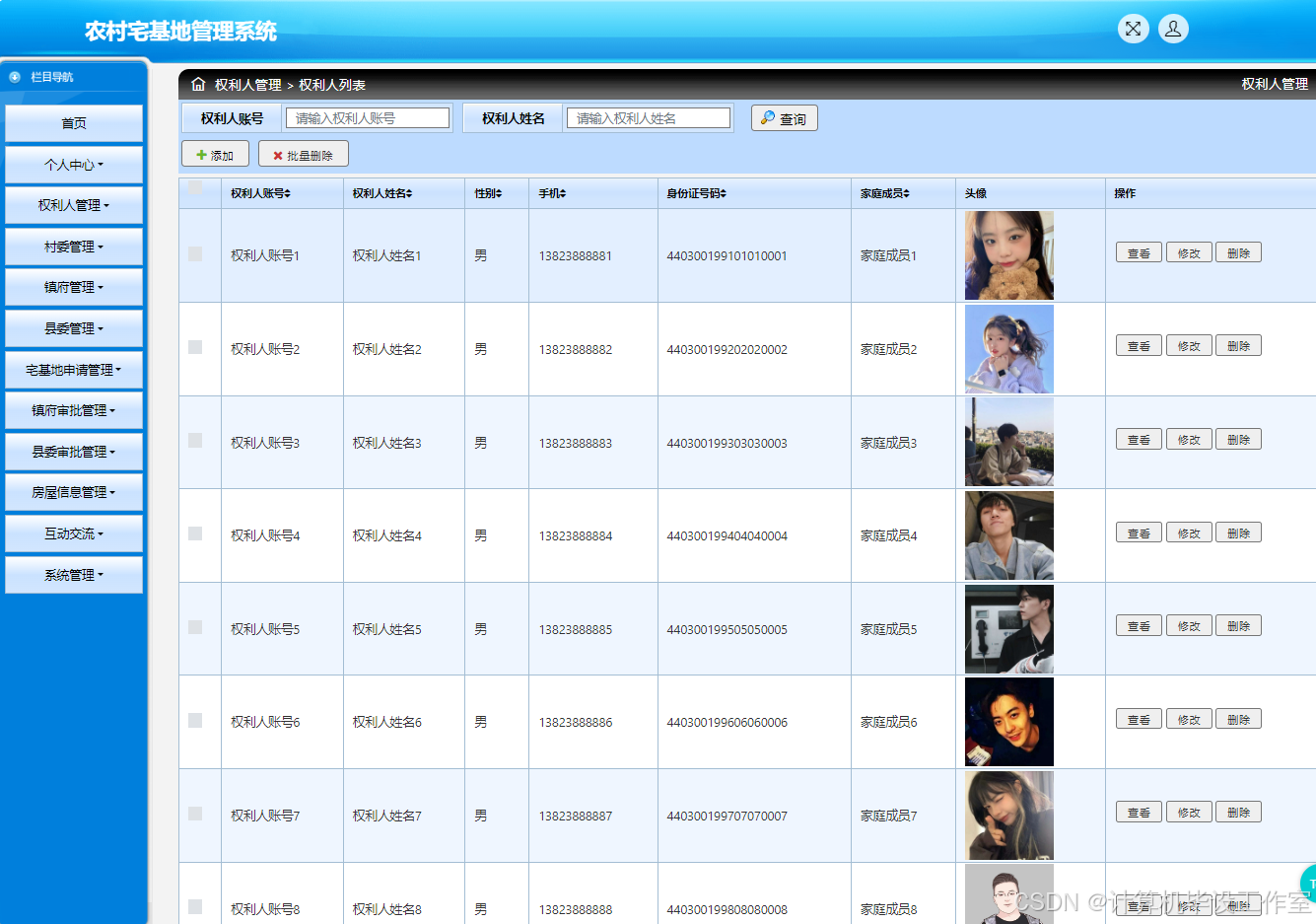1316x924 pixels.
Task: Click 家庭成员5 cell
Action: click(x=889, y=629)
